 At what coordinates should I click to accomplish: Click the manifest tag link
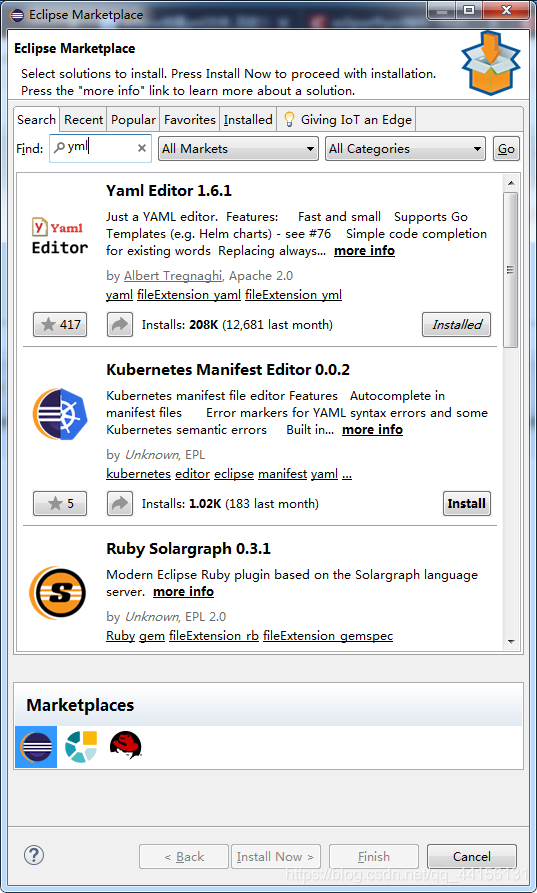(x=282, y=474)
